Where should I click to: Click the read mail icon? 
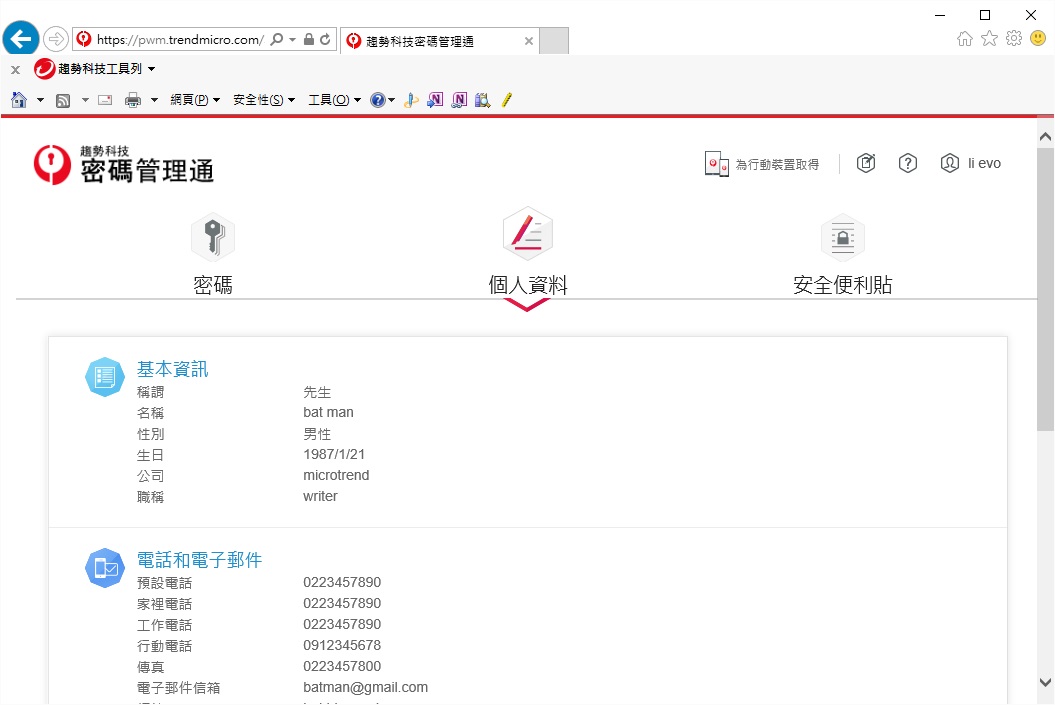click(105, 100)
